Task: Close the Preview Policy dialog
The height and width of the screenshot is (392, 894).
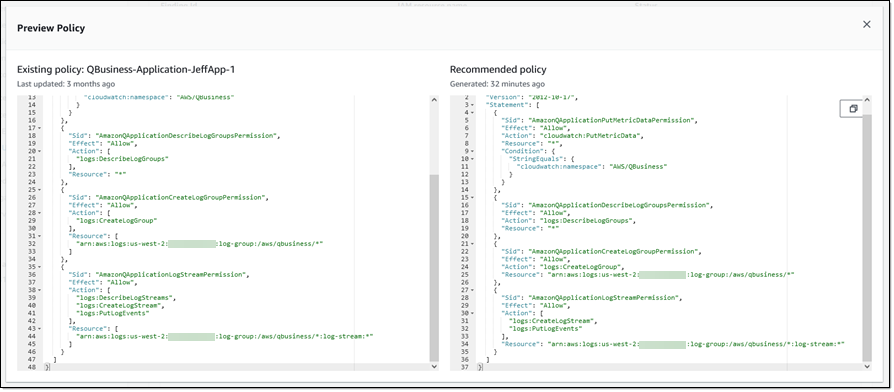Action: pyautogui.click(x=867, y=24)
